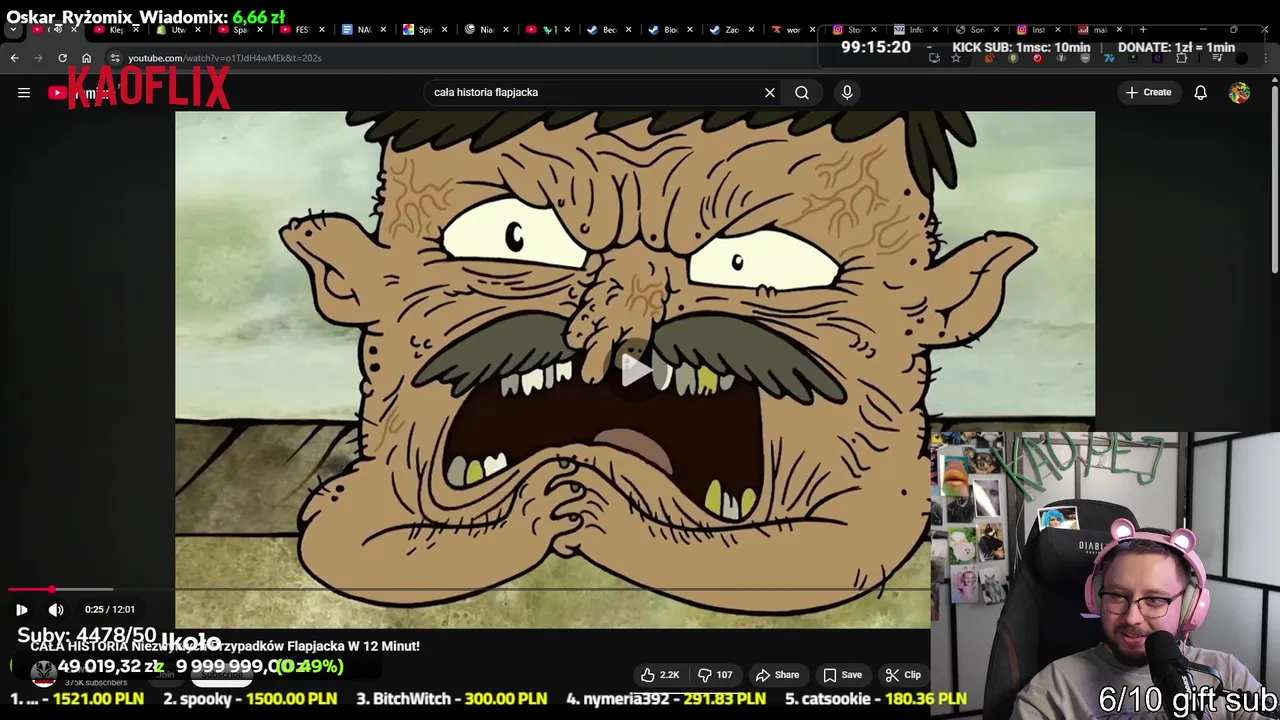Switch to the 'mai' tab
The width and height of the screenshot is (1280, 720).
pos(1097,30)
